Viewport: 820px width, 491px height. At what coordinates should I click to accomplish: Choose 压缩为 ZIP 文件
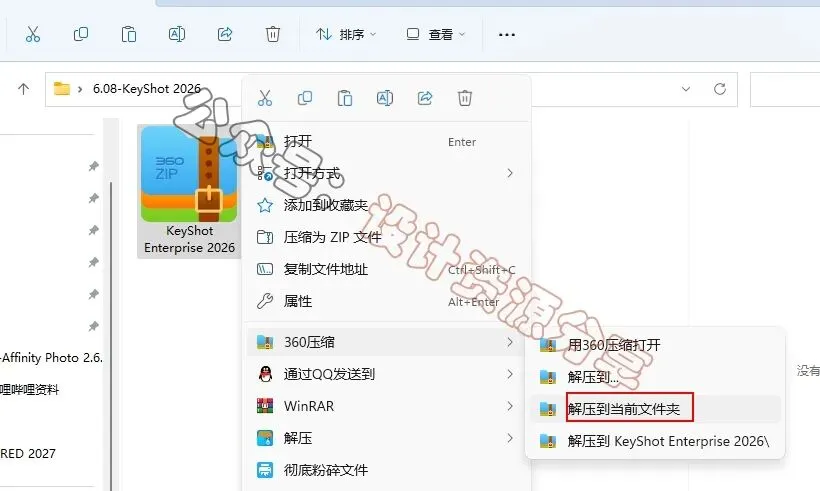point(387,237)
